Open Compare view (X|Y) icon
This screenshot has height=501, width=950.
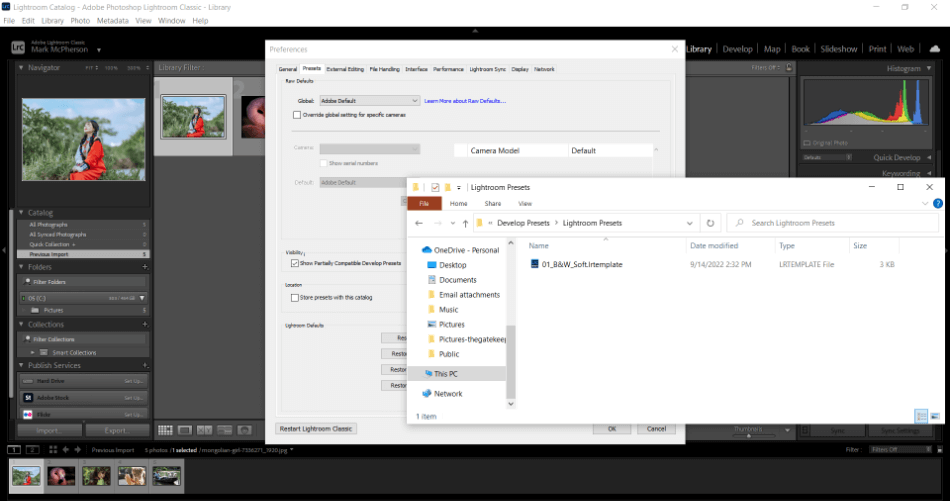(205, 430)
